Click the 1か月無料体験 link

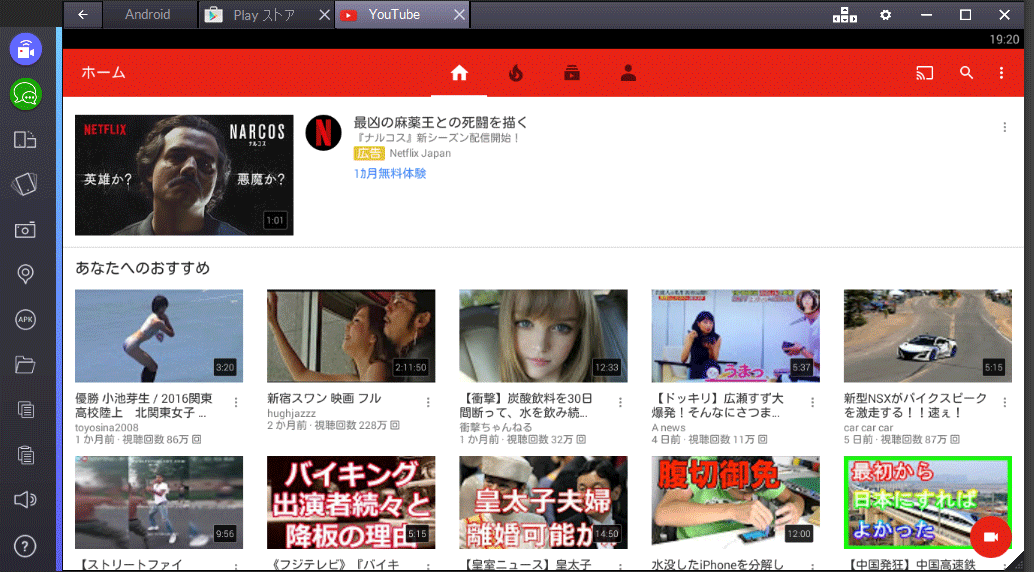(390, 174)
